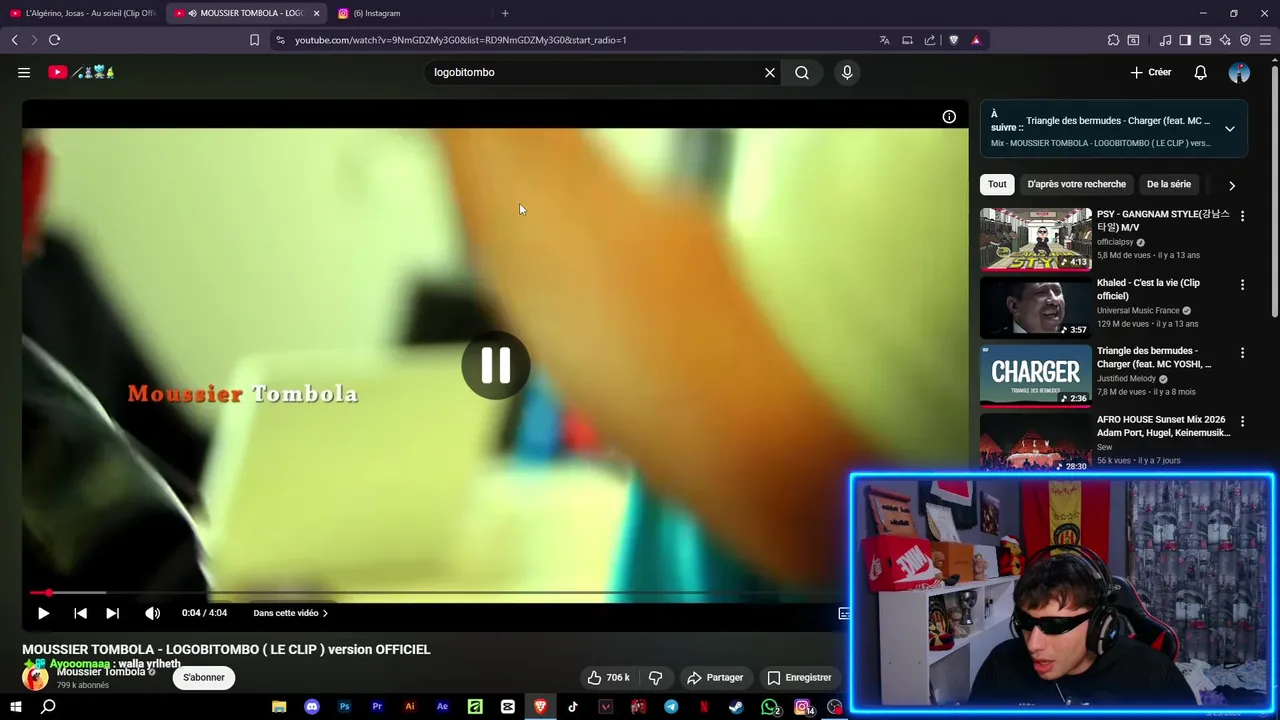Bookmark this page
This screenshot has width=1280, height=720.
click(254, 40)
